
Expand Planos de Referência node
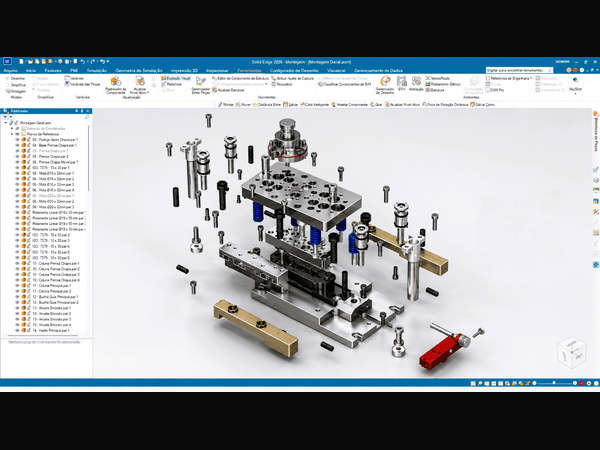(x=12, y=134)
